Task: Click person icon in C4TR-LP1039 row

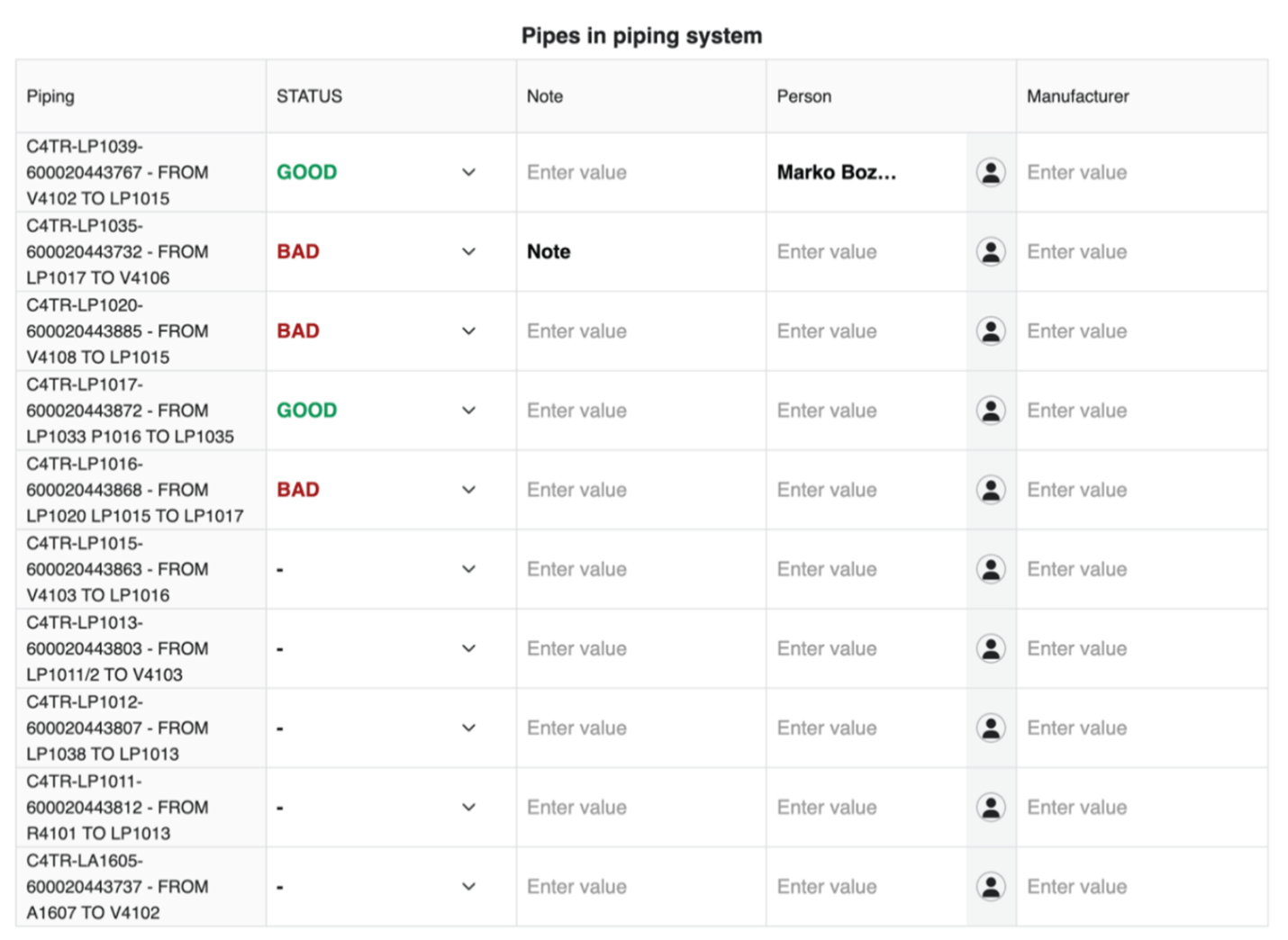Action: tap(991, 172)
